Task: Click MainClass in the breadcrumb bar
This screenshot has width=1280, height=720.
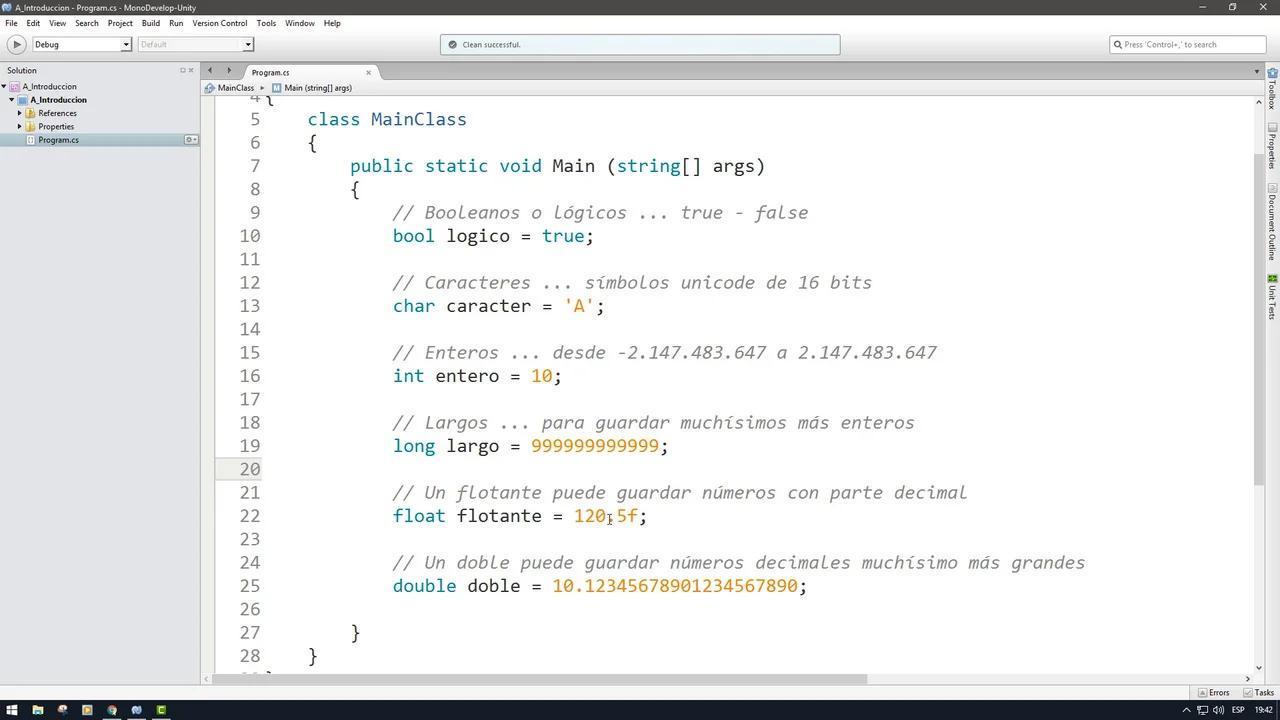Action: (x=236, y=88)
